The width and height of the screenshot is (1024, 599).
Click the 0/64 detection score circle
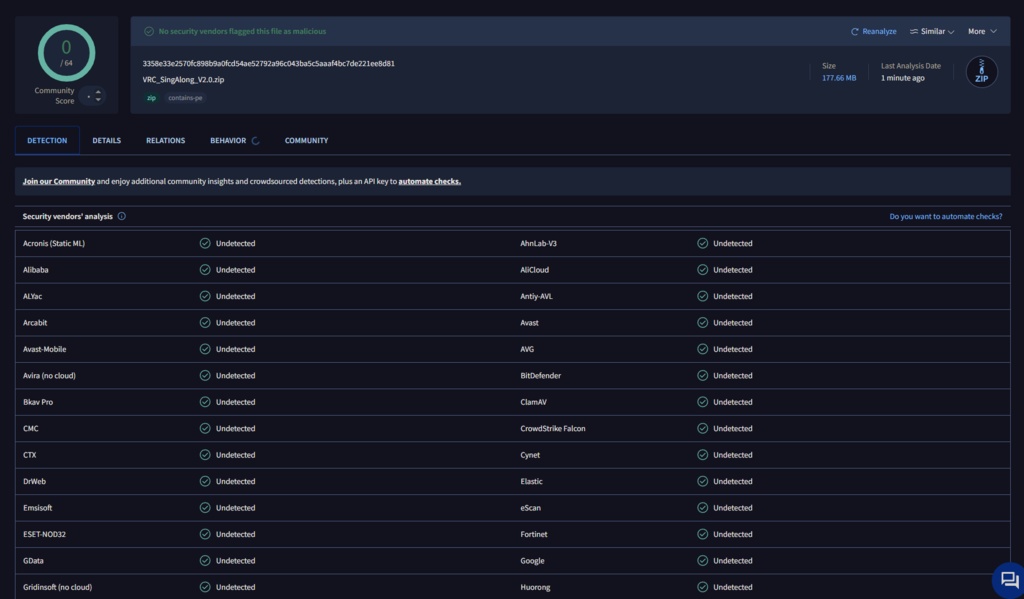point(66,53)
